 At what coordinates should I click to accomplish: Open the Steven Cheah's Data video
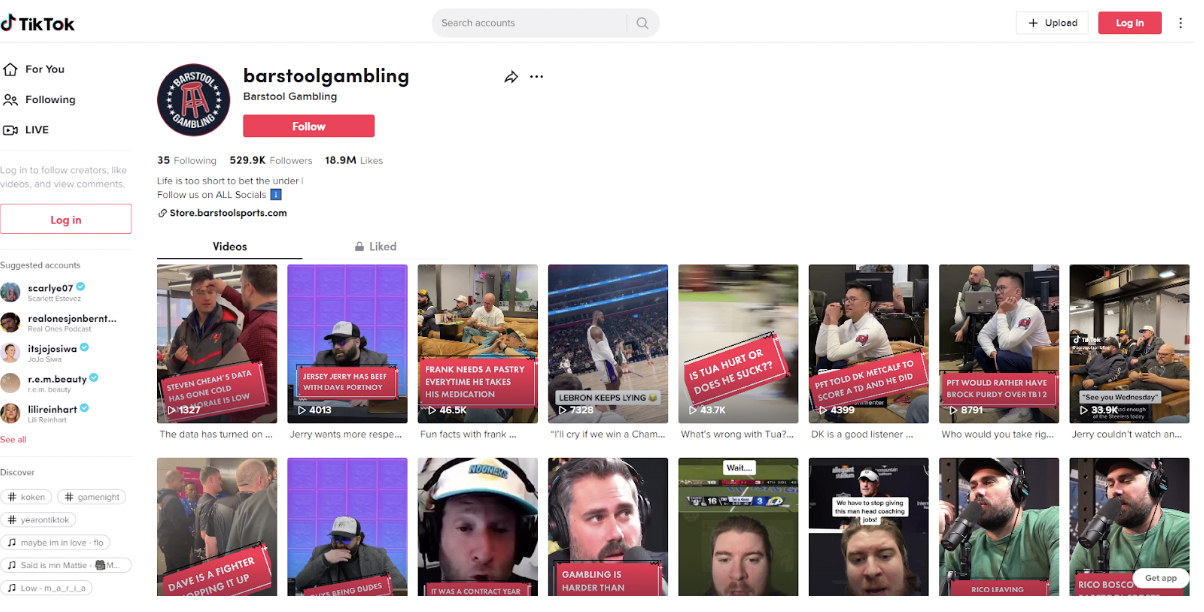(217, 345)
